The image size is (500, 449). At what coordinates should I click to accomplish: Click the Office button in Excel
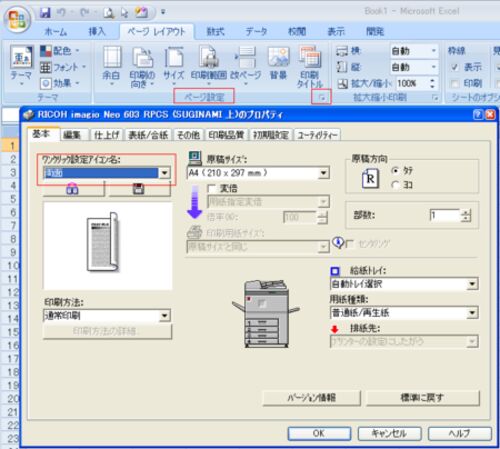[x=17, y=19]
